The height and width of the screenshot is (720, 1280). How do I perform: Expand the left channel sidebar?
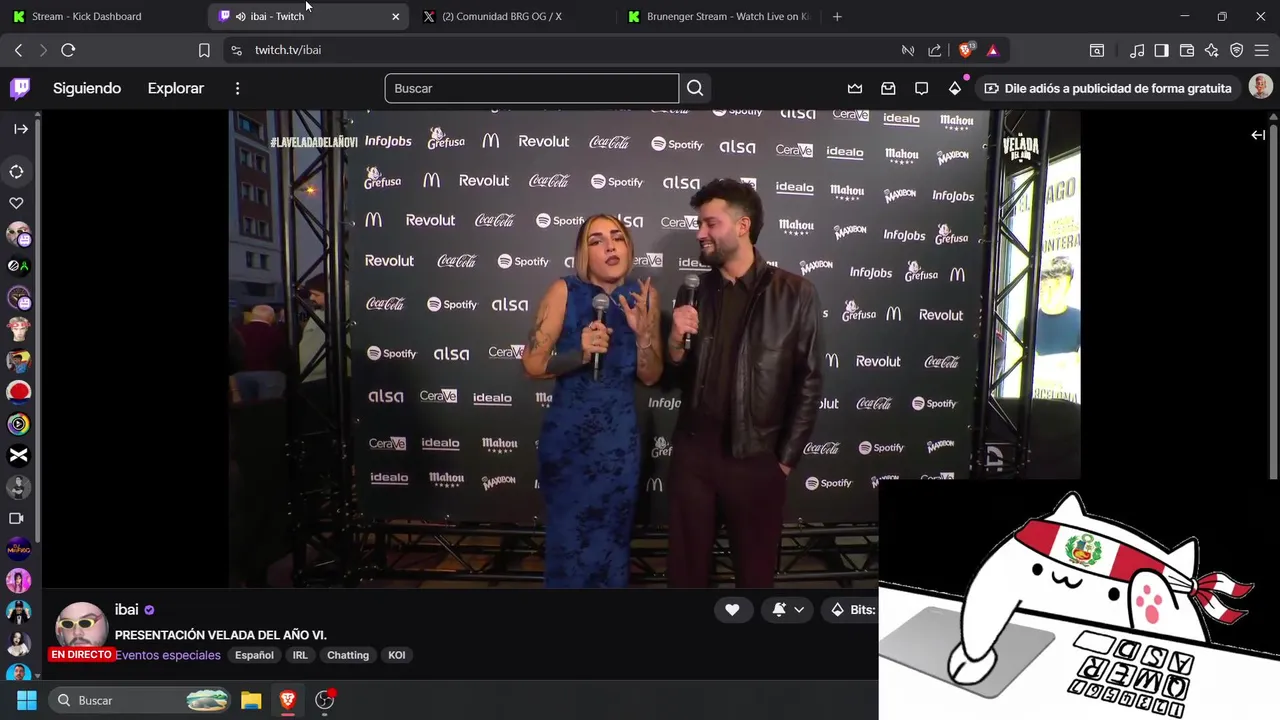(20, 129)
